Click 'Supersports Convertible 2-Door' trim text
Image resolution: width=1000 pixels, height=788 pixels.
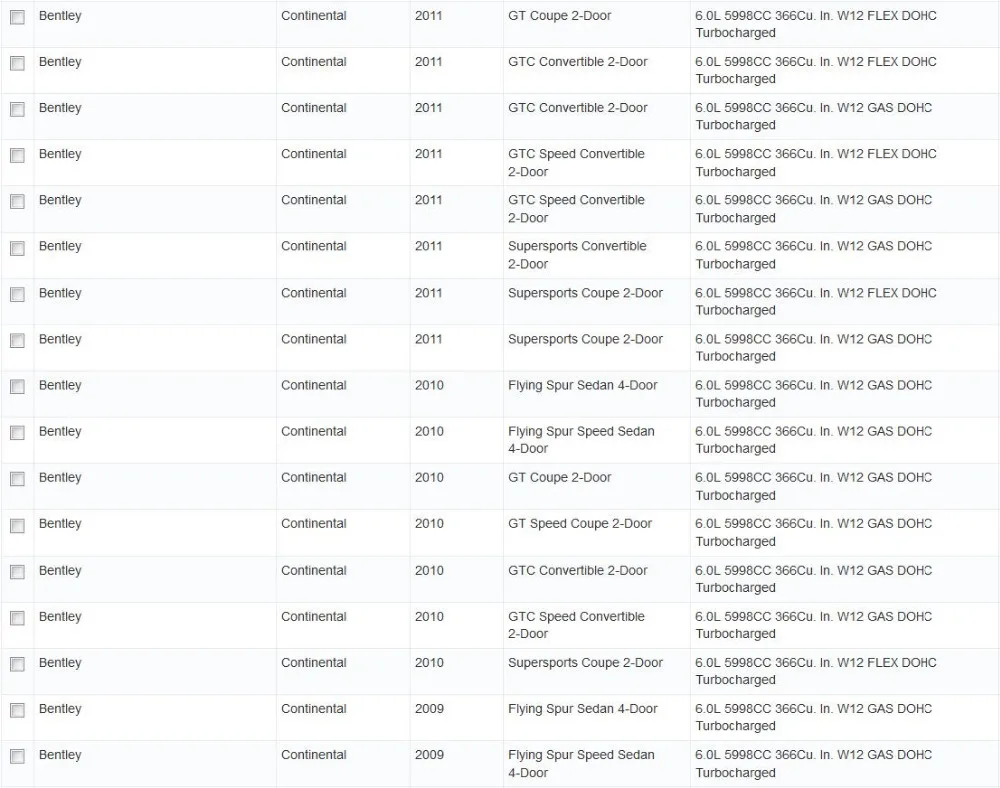pos(577,255)
